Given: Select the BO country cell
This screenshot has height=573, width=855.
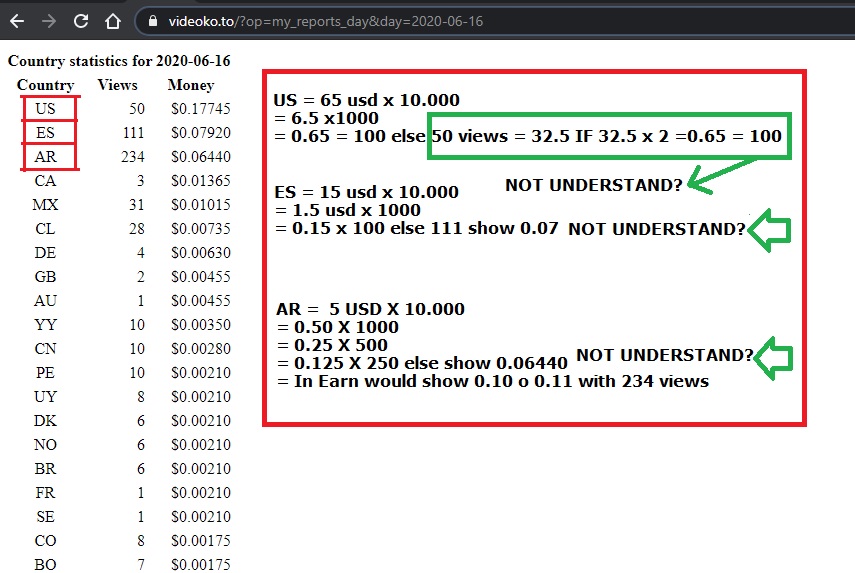Looking at the screenshot, I should 45,565.
